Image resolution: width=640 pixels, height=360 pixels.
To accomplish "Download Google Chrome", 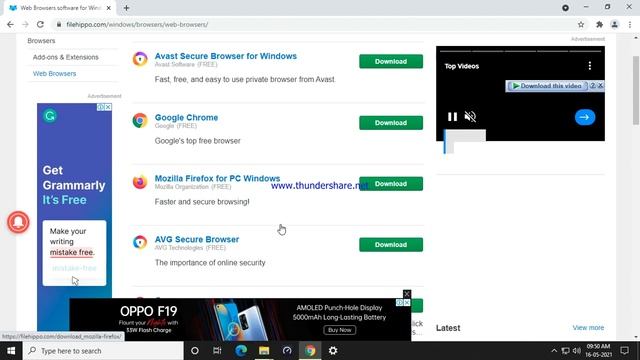I will (391, 123).
